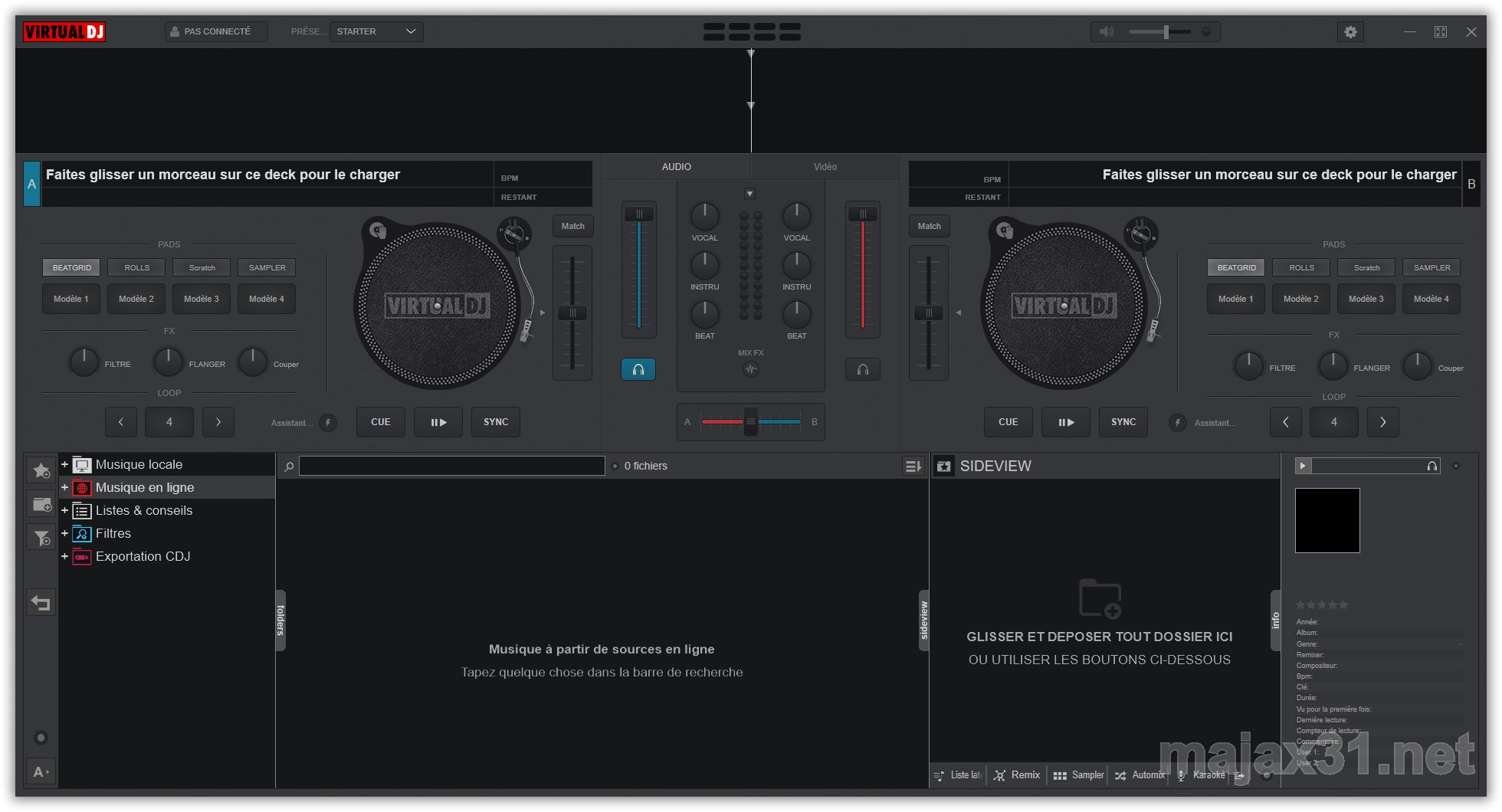
Task: Click the browser search field
Action: [x=452, y=466]
